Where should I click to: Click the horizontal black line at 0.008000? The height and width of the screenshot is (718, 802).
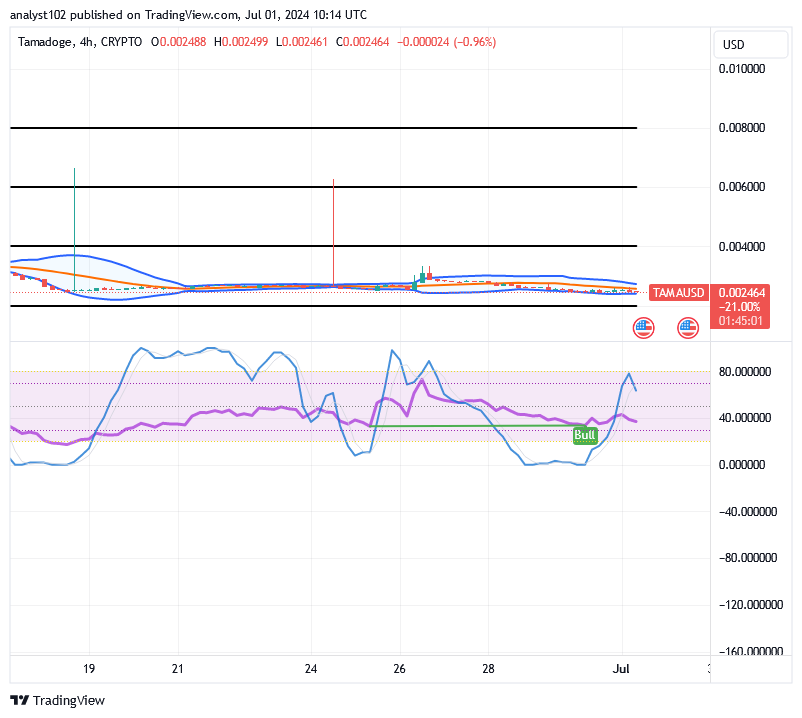pos(323,128)
